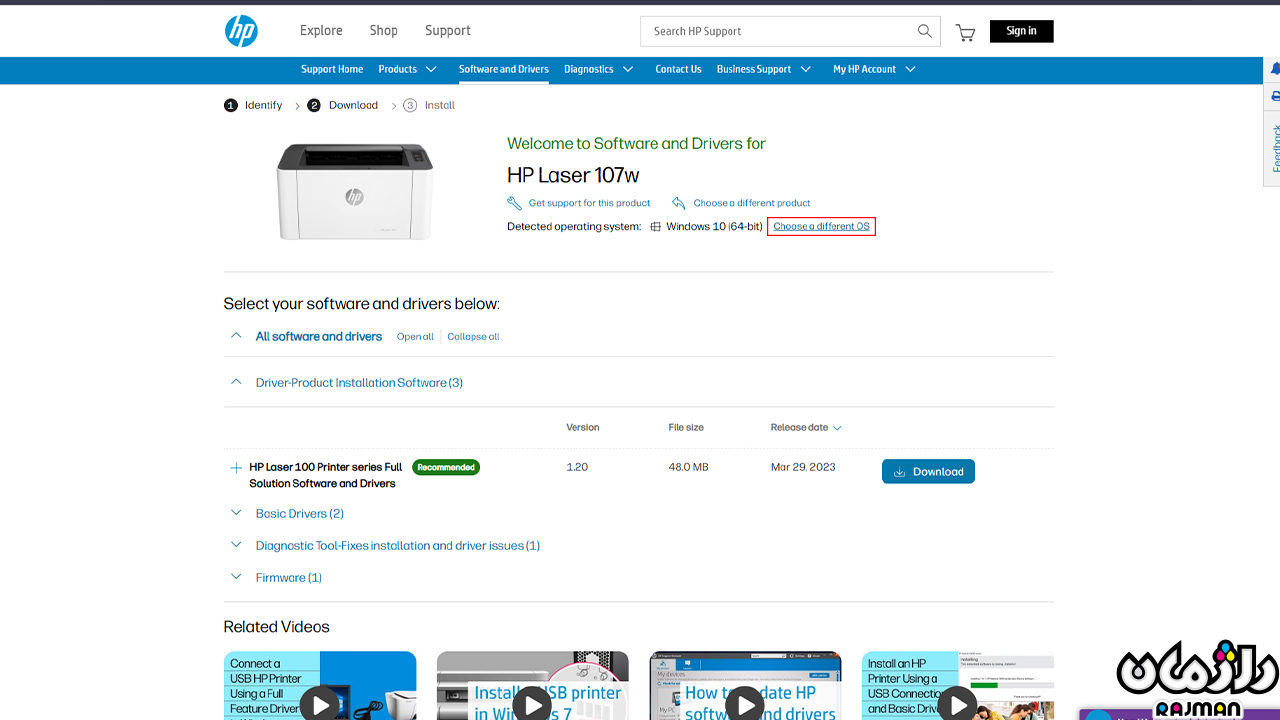1280x720 pixels.
Task: Play the Connect a USB HP Printer video
Action: (x=320, y=705)
